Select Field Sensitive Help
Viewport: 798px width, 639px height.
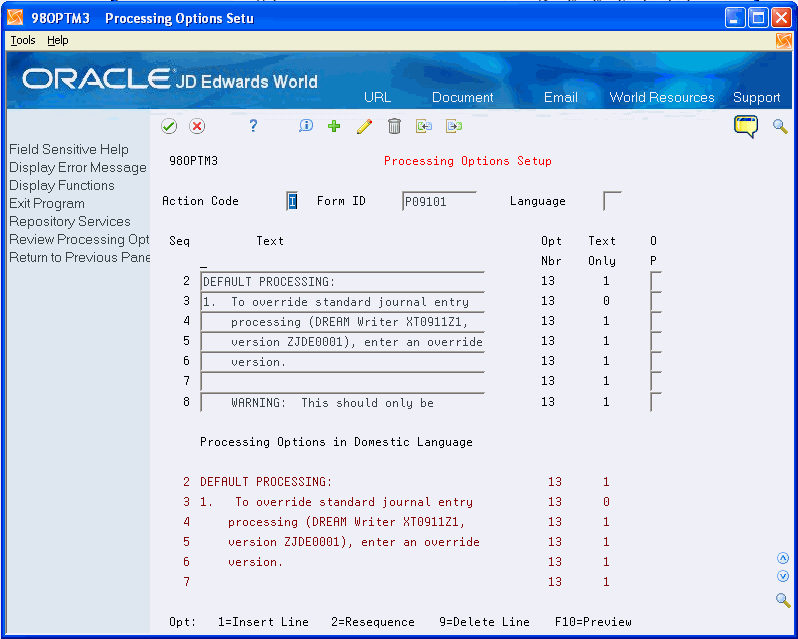coord(69,150)
